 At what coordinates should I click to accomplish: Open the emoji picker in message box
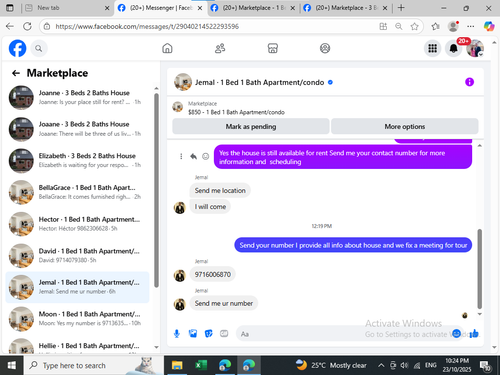click(457, 333)
